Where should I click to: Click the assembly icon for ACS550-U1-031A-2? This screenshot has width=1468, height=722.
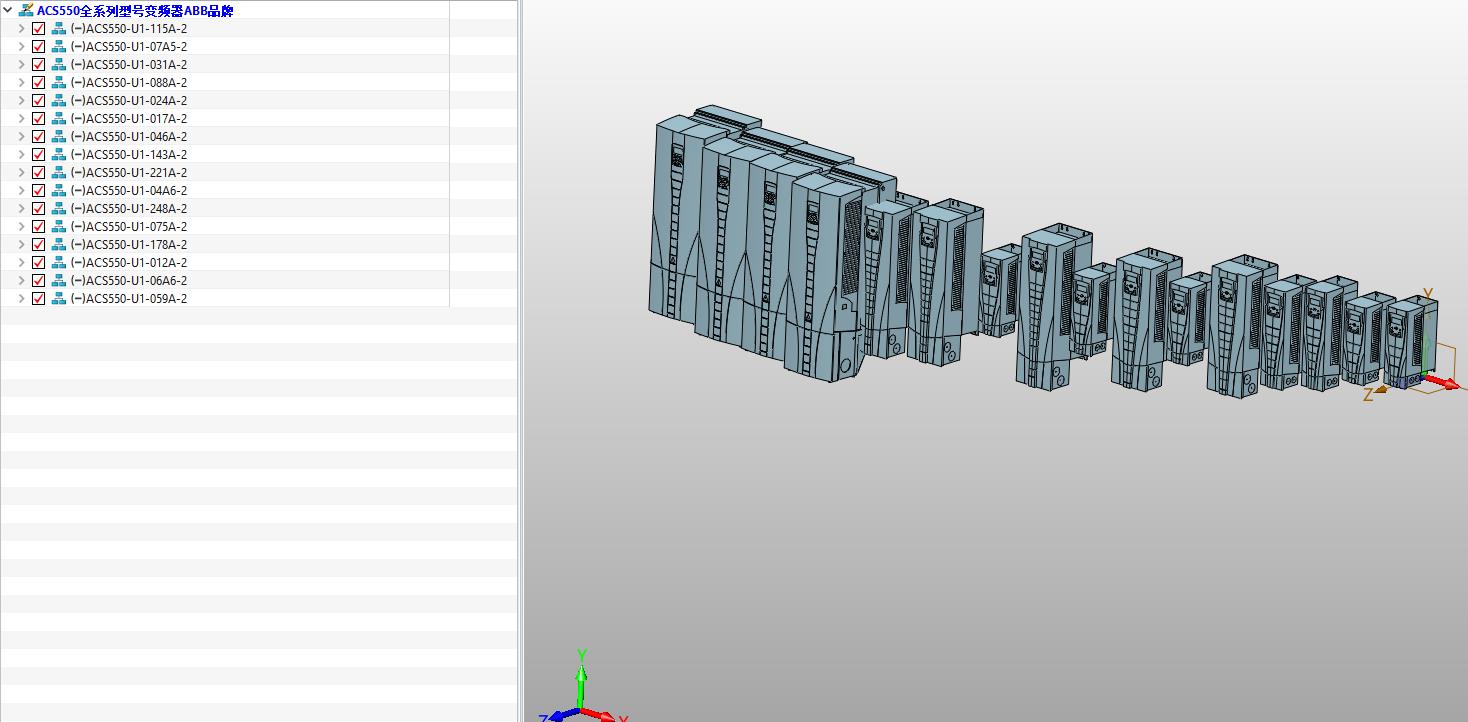58,65
